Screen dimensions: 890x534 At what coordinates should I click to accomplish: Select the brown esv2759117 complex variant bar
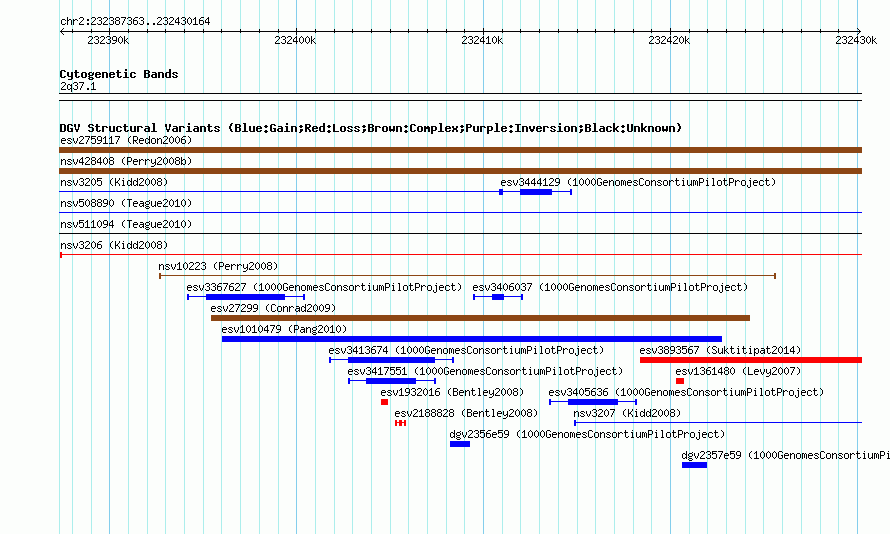click(460, 150)
